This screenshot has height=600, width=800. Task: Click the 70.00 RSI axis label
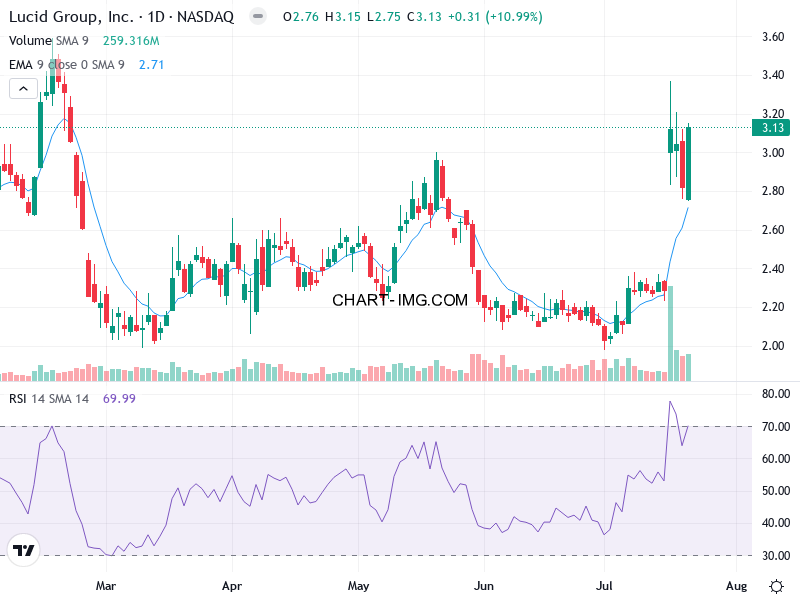coord(776,427)
